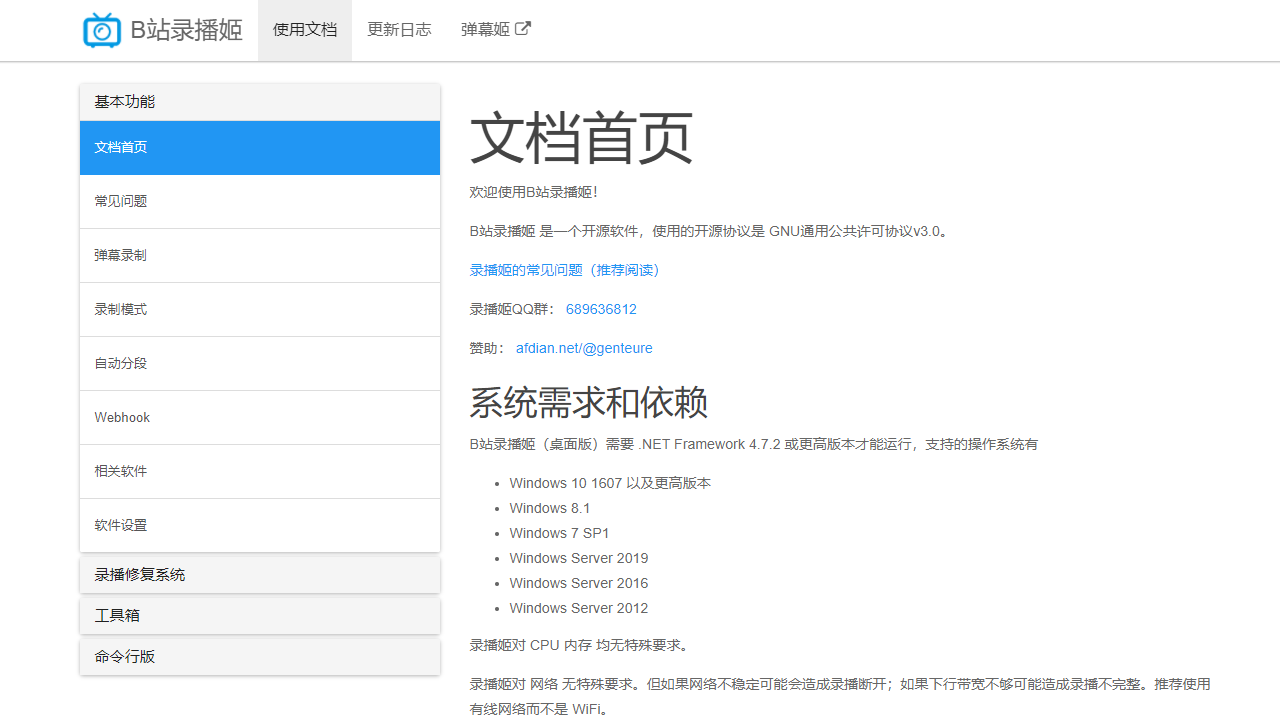Open the 更新日志 menu item
The image size is (1280, 720).
399,30
